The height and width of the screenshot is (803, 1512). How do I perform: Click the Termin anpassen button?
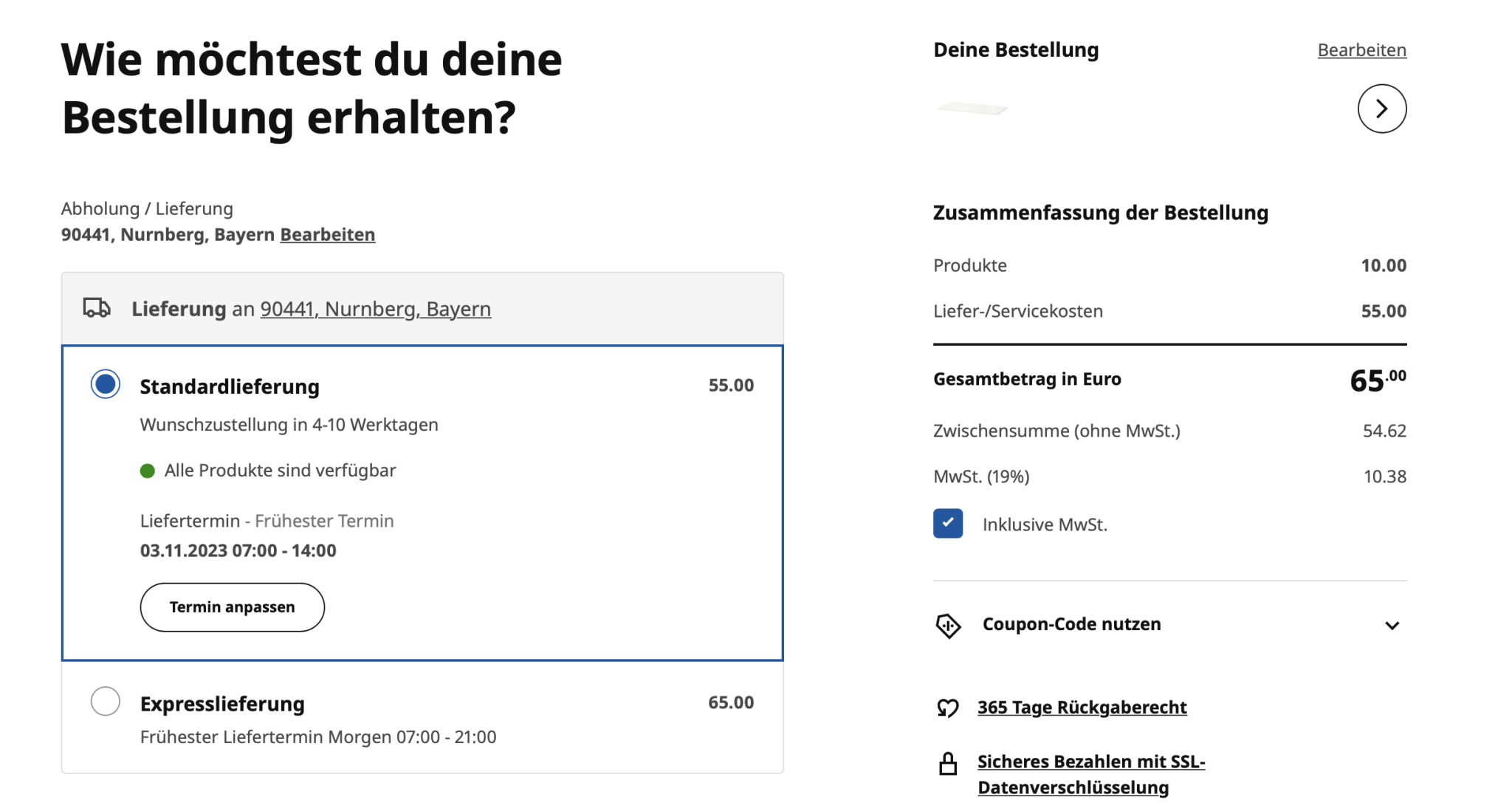(x=232, y=607)
